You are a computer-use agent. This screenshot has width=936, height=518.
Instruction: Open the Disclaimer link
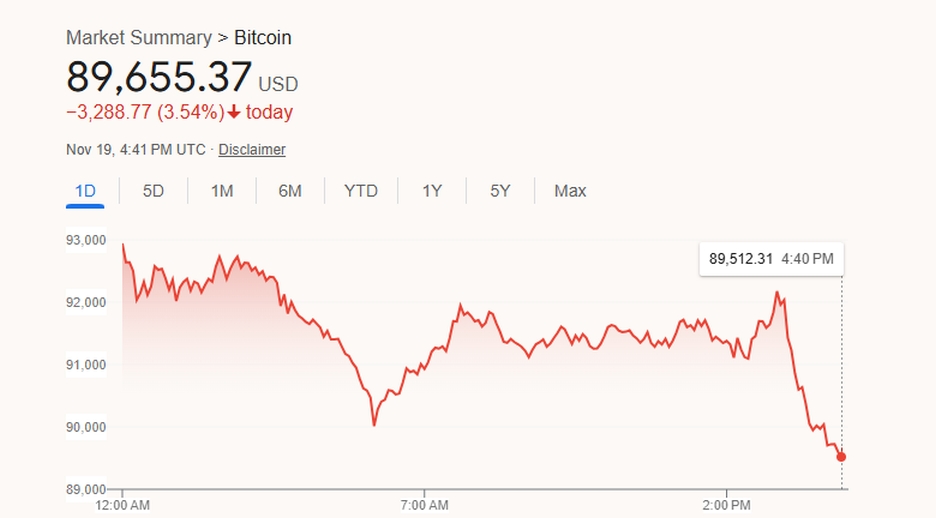252,150
